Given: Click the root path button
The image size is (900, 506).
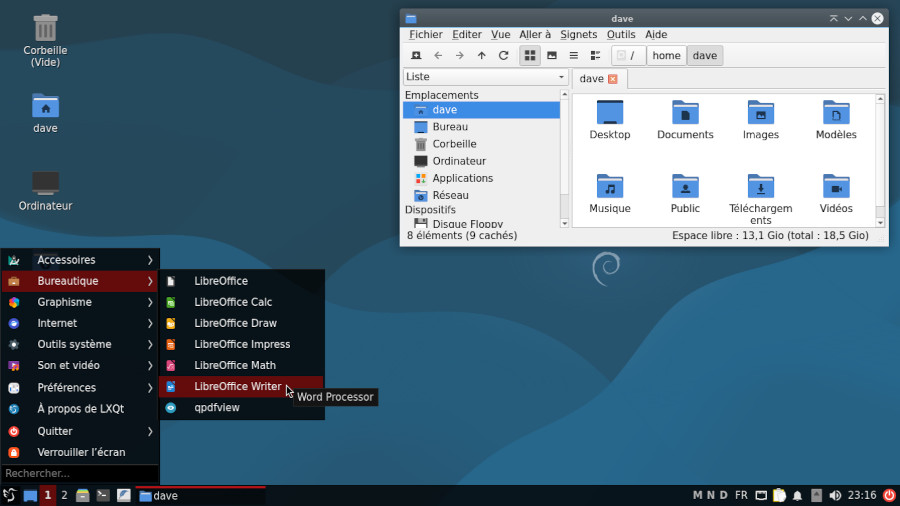Looking at the screenshot, I should point(629,56).
